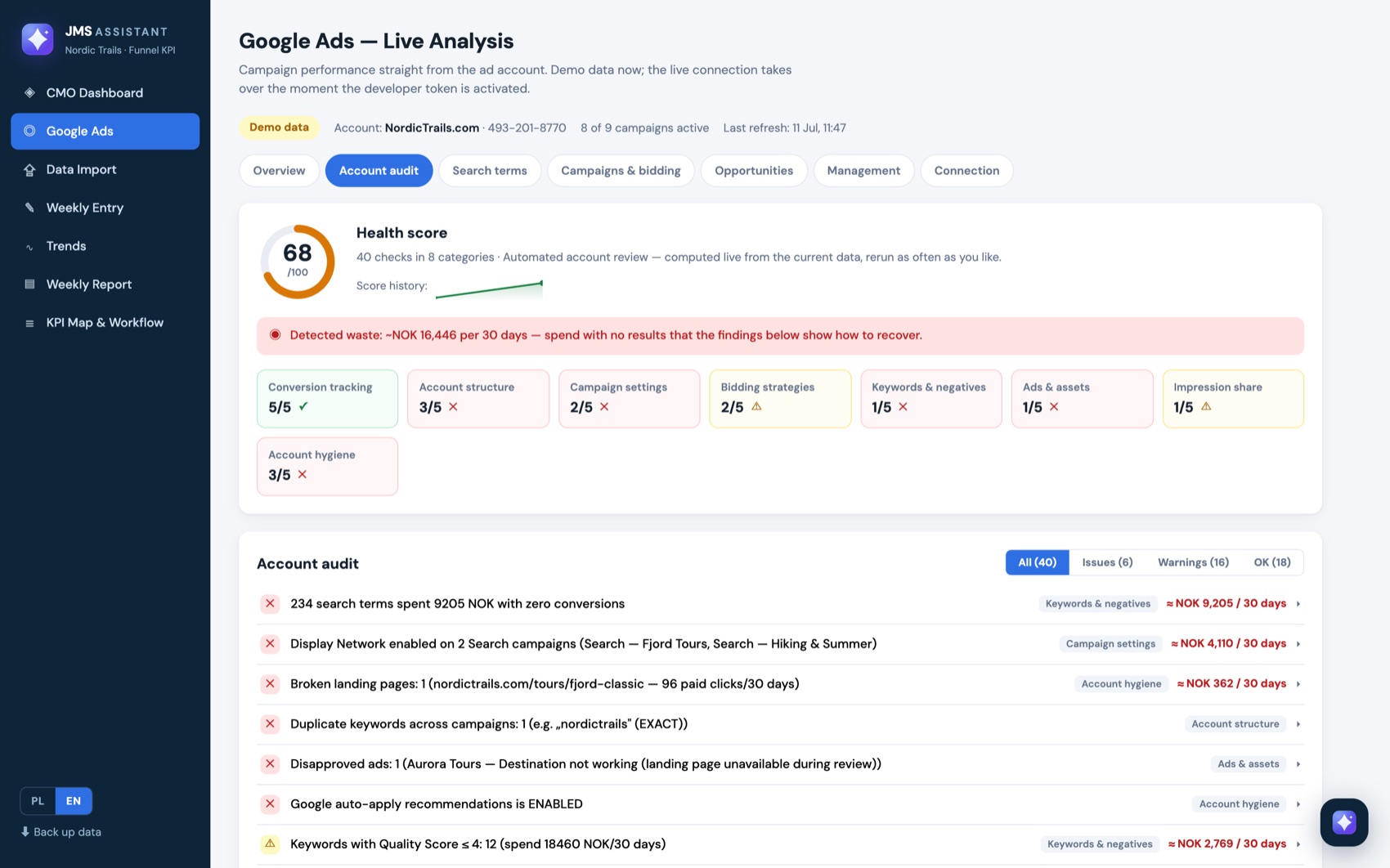1390x868 pixels.
Task: Expand the Disapproved ads row arrow
Action: (1298, 764)
